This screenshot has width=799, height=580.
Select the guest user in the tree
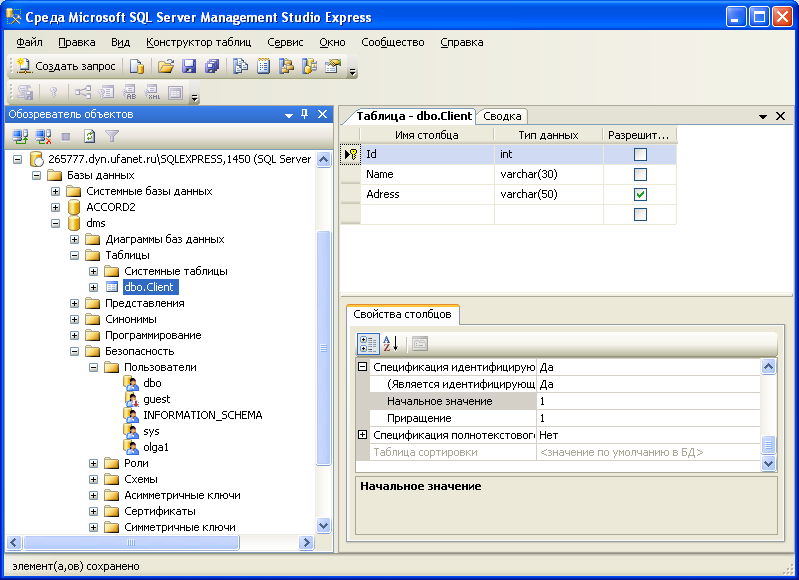tap(156, 400)
